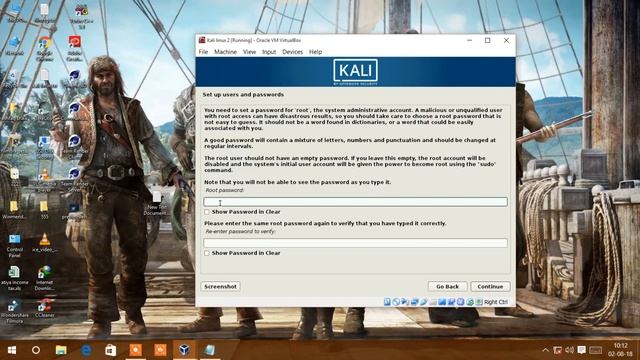Click the network adapter status icon
The height and width of the screenshot is (360, 640).
point(414,302)
